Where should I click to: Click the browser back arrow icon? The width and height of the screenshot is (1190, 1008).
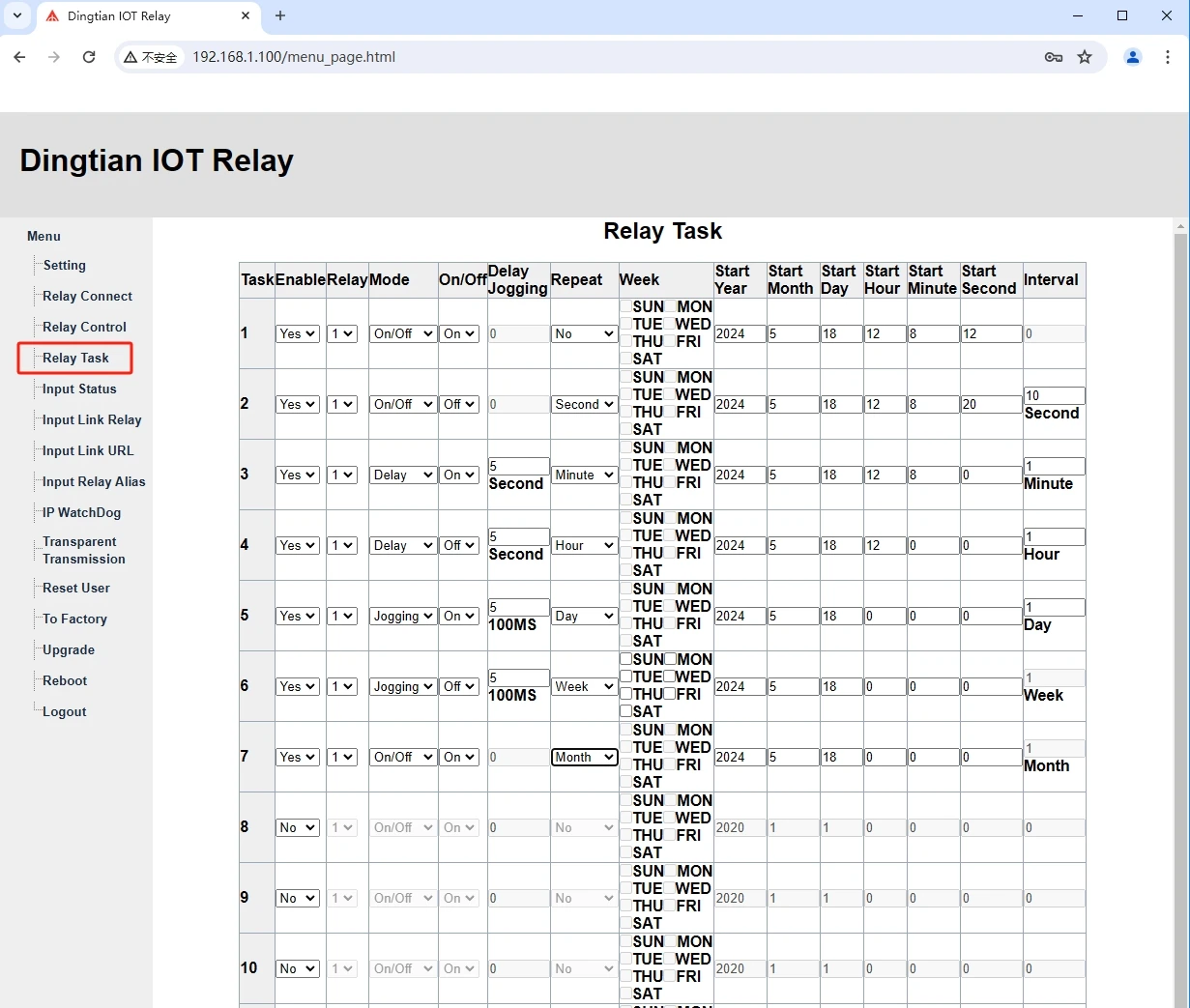19,57
